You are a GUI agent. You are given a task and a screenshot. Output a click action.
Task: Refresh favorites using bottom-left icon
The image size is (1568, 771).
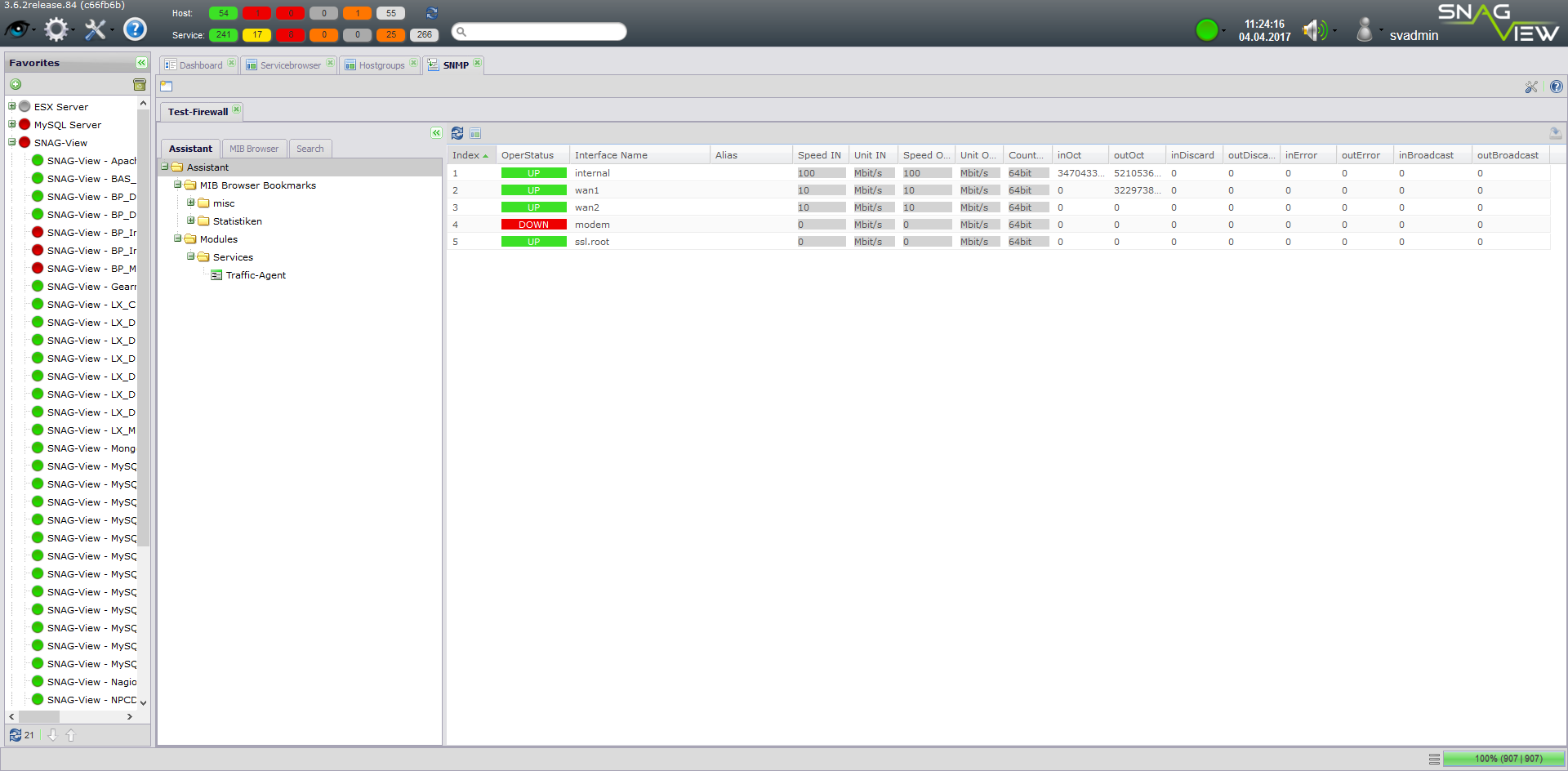(16, 735)
